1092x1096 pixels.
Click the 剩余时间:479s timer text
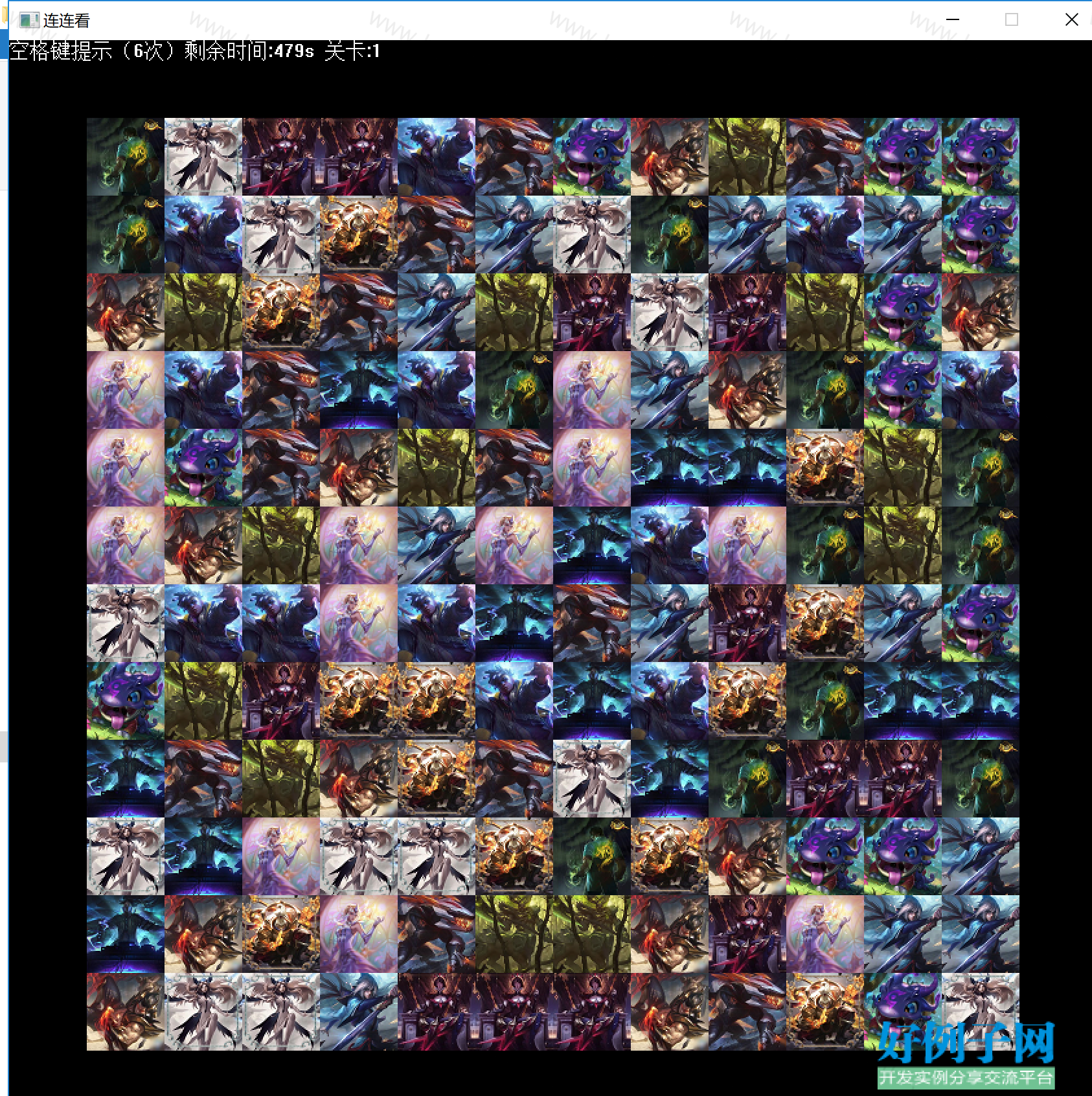[x=249, y=51]
